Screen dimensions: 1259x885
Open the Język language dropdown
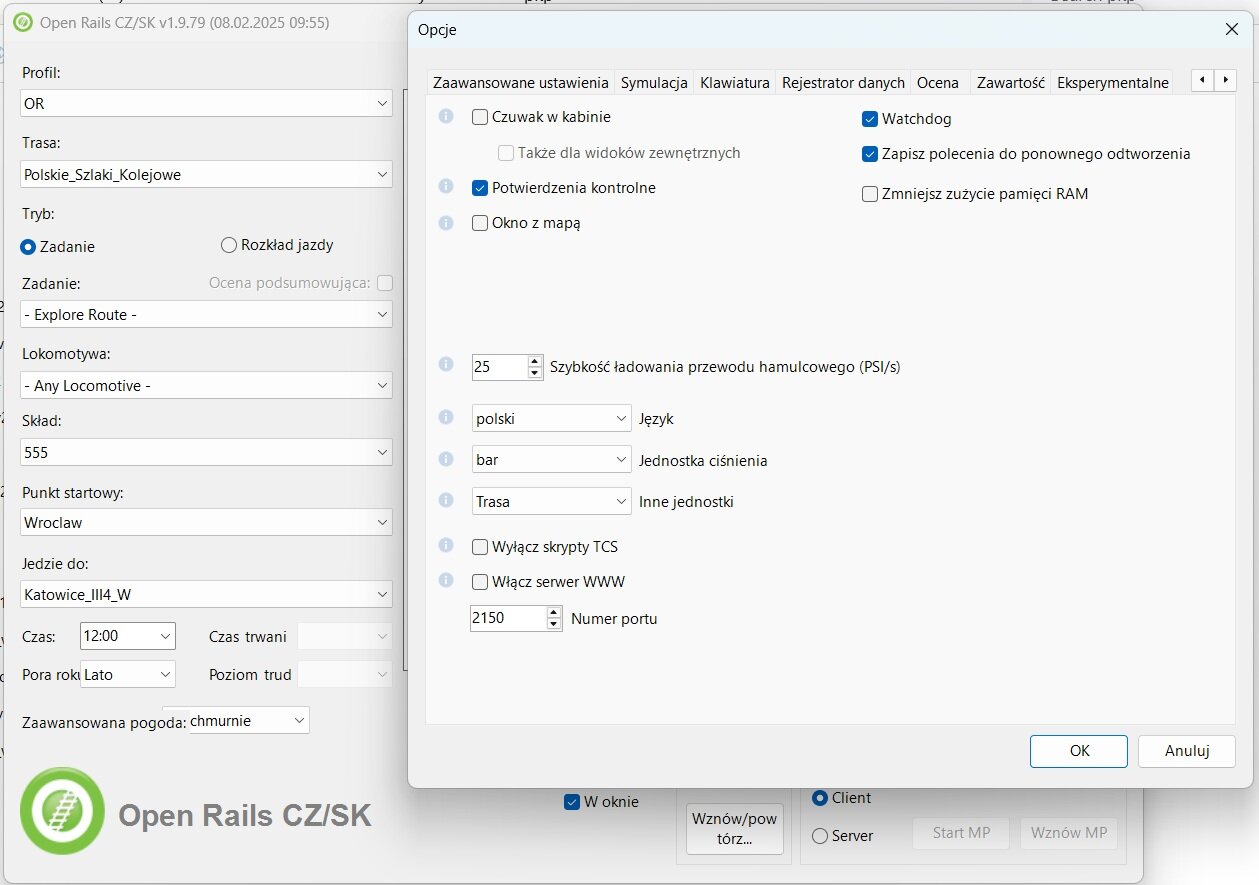click(551, 419)
